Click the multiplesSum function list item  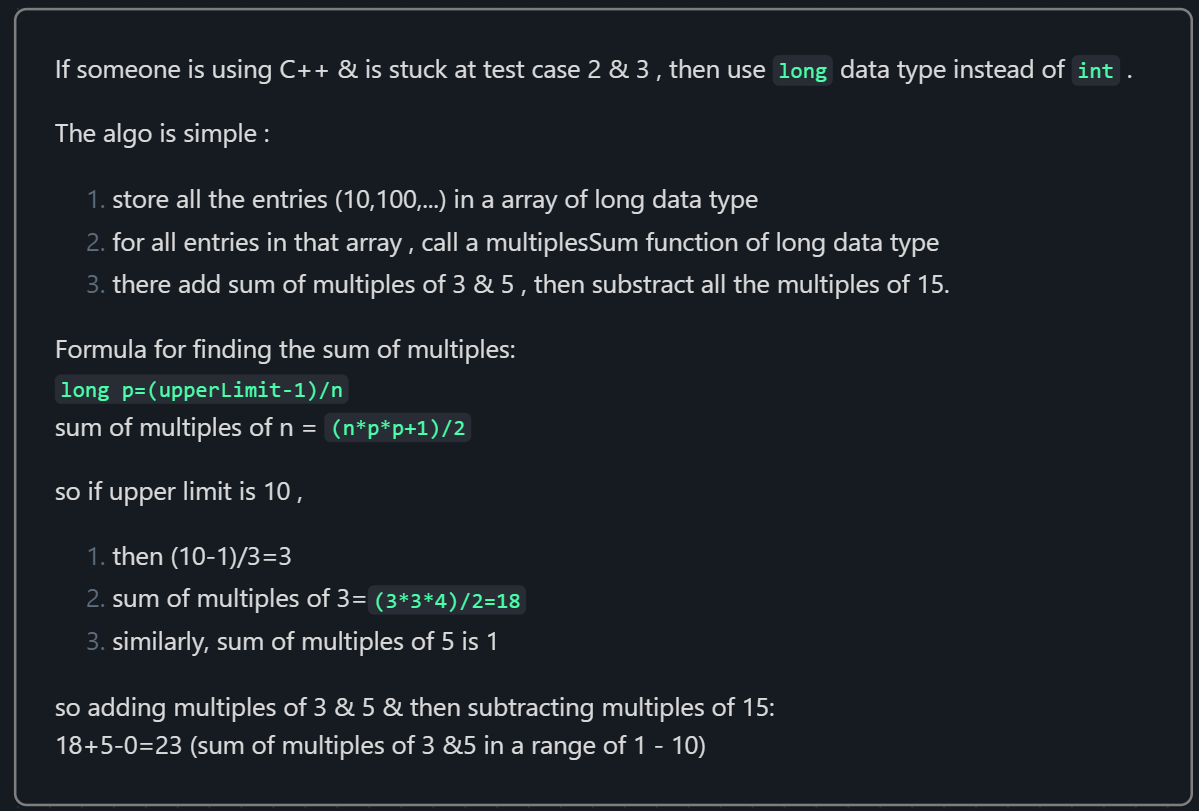click(525, 242)
